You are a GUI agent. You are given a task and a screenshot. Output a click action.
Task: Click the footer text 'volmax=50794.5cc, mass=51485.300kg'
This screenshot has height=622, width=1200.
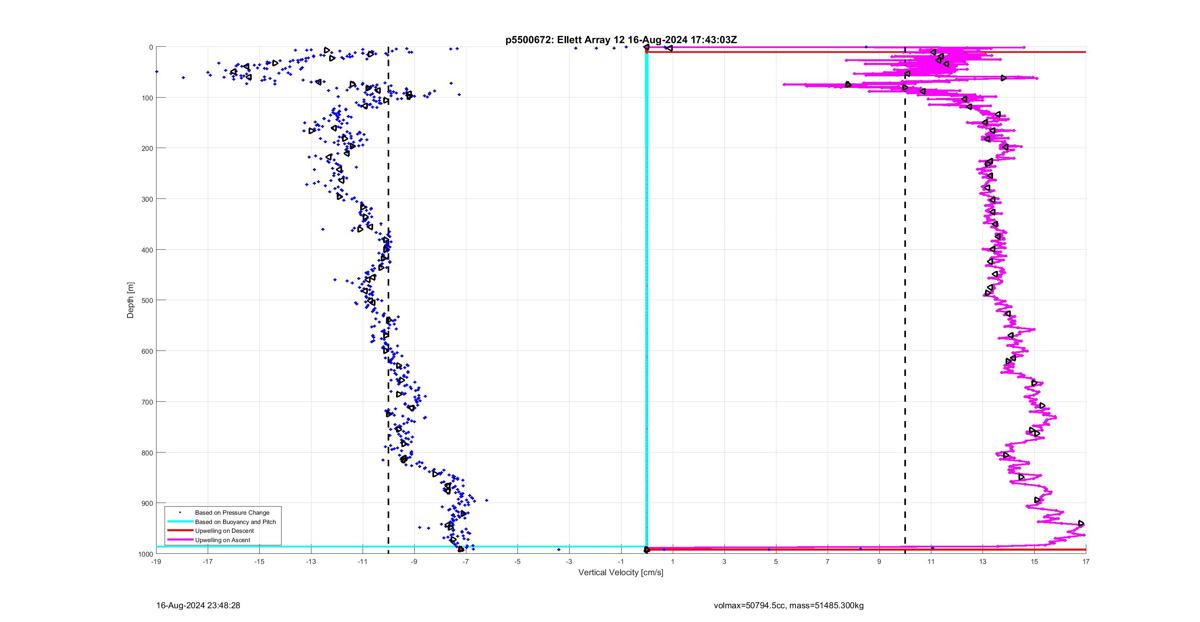(789, 605)
